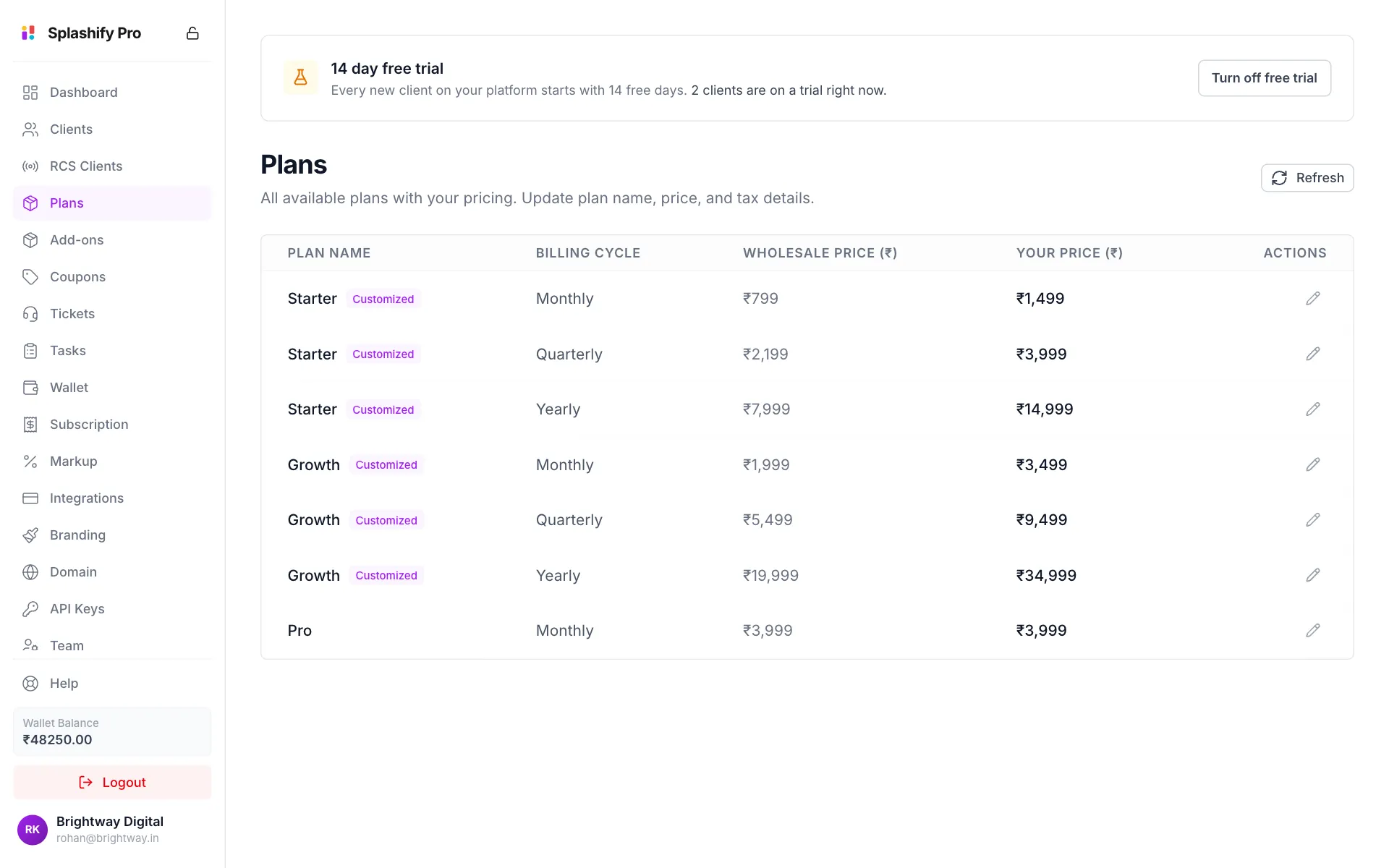Open Subscription settings
The height and width of the screenshot is (868, 1389).
(112, 425)
